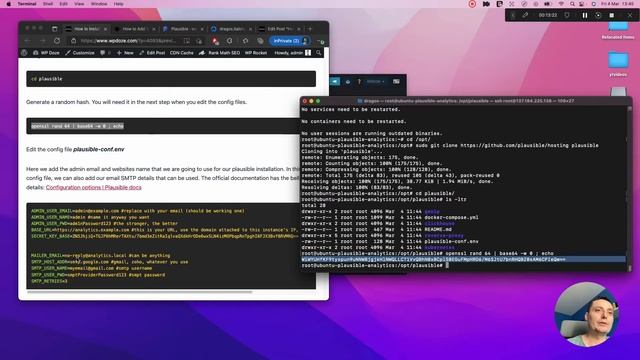Click the question mark icon in background panel

click(x=359, y=82)
